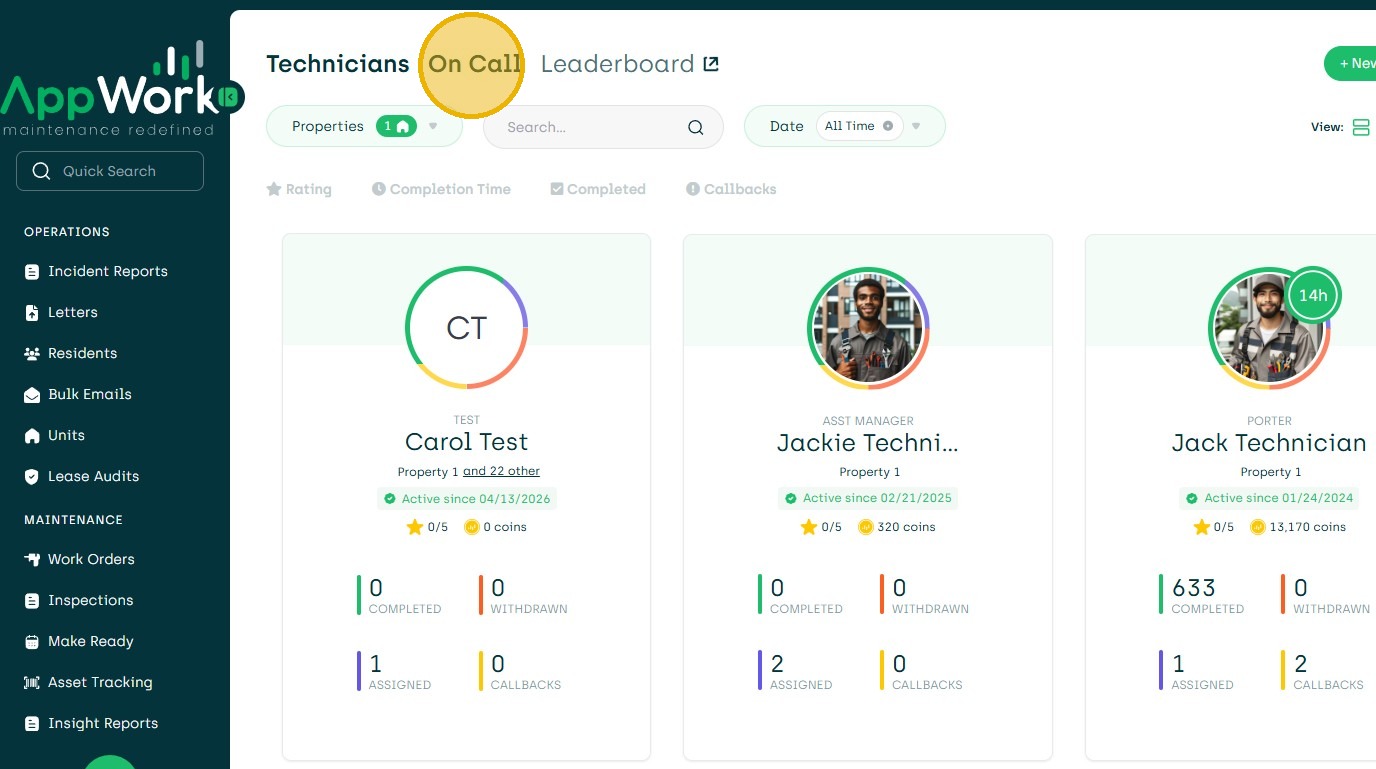
Task: Sort technicians by Rating
Action: click(x=299, y=189)
